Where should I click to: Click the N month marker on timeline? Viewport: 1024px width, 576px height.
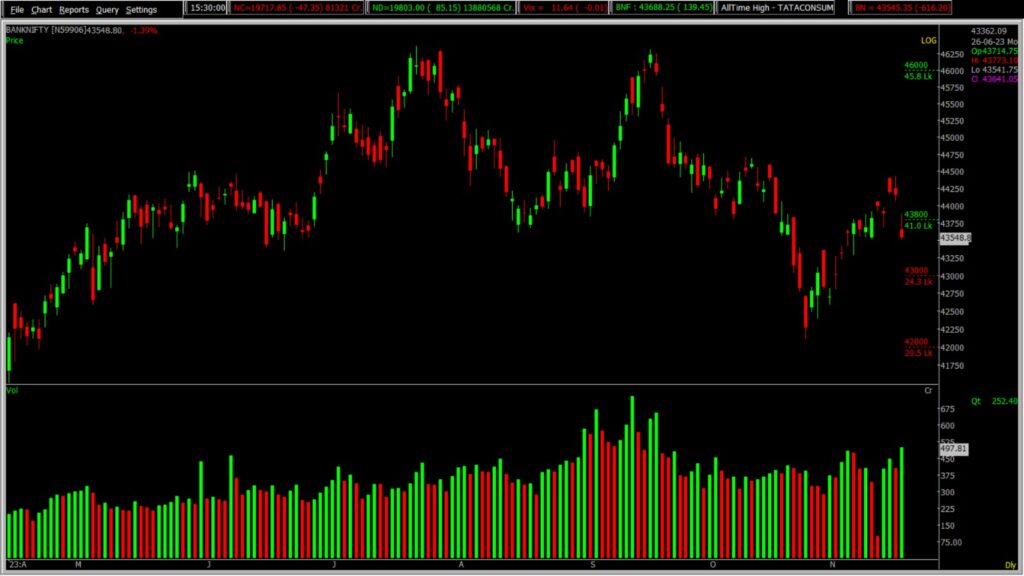pyautogui.click(x=832, y=564)
